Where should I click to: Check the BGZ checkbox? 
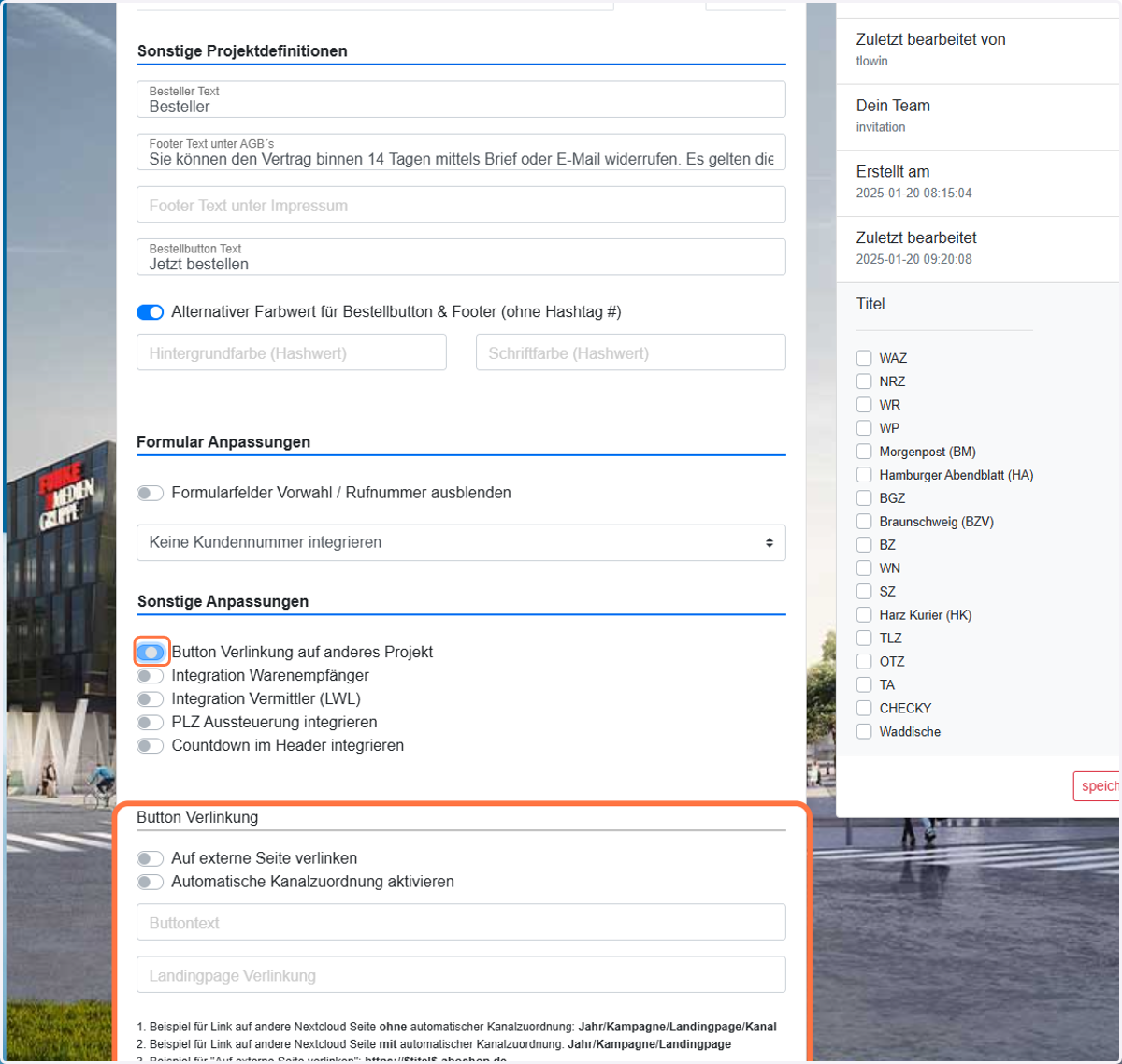coord(864,498)
